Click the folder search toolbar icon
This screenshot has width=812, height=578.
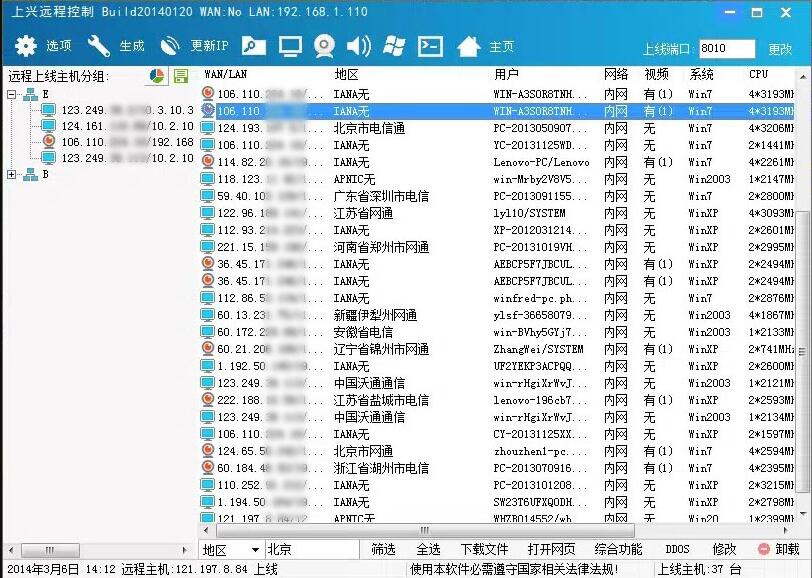click(254, 46)
